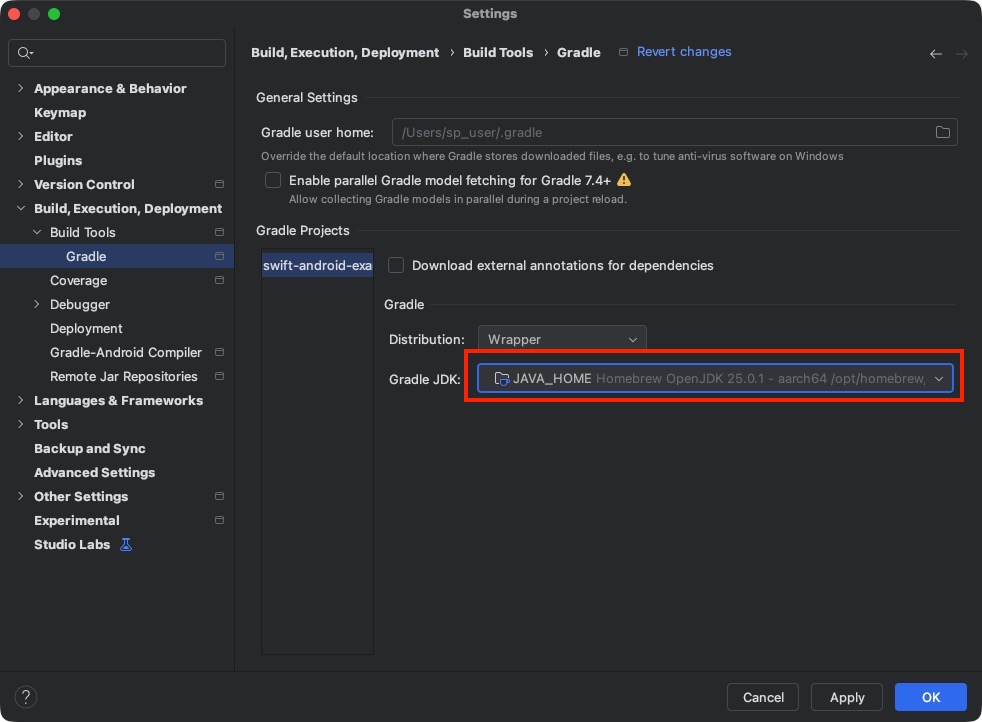Screen dimensions: 982x722
Task: Open the Gradle JDK dropdown
Action: coord(714,378)
